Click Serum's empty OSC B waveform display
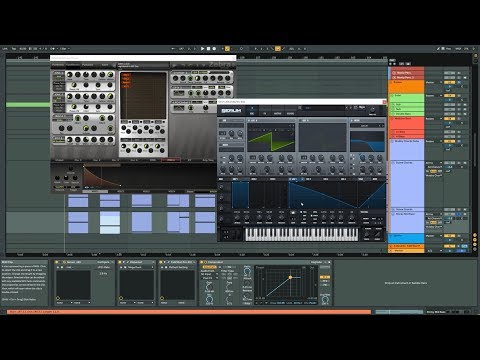Image resolution: width=480 pixels, height=360 pixels. tap(323, 137)
